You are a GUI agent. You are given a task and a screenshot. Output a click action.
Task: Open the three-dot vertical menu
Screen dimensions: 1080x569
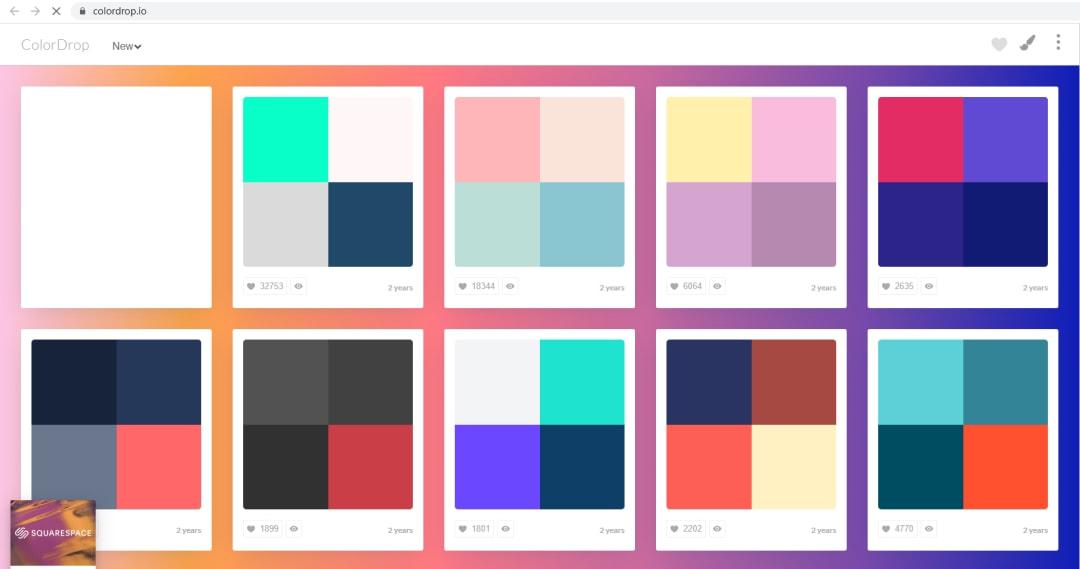tap(1058, 43)
